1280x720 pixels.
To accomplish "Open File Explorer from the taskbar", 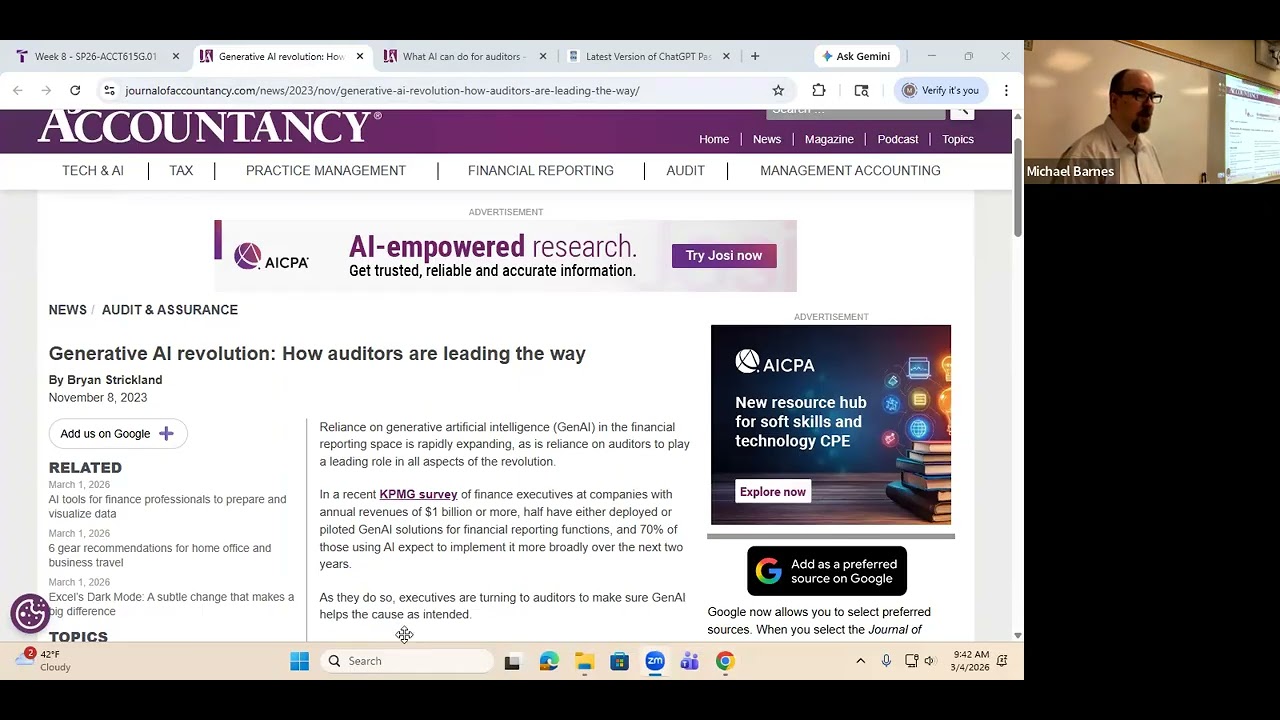I will pos(584,661).
